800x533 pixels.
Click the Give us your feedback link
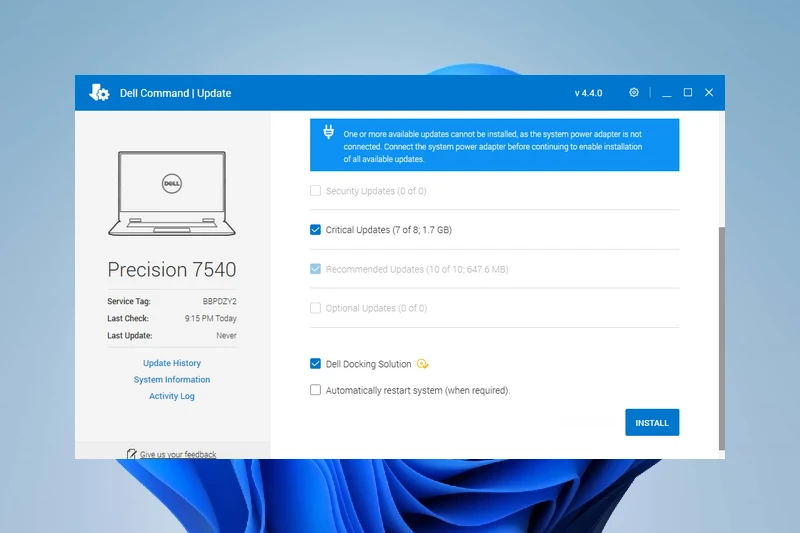(177, 454)
